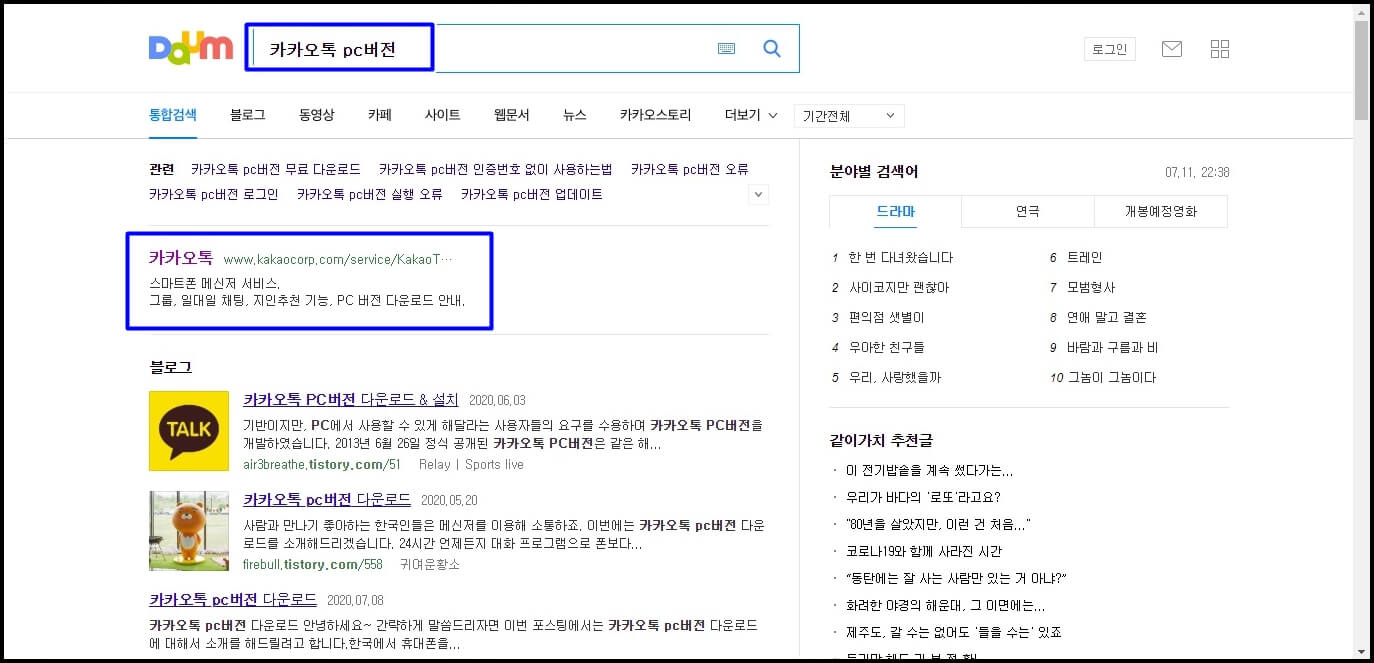Expand the 더보기 menu
The width and height of the screenshot is (1374, 663).
pyautogui.click(x=751, y=115)
